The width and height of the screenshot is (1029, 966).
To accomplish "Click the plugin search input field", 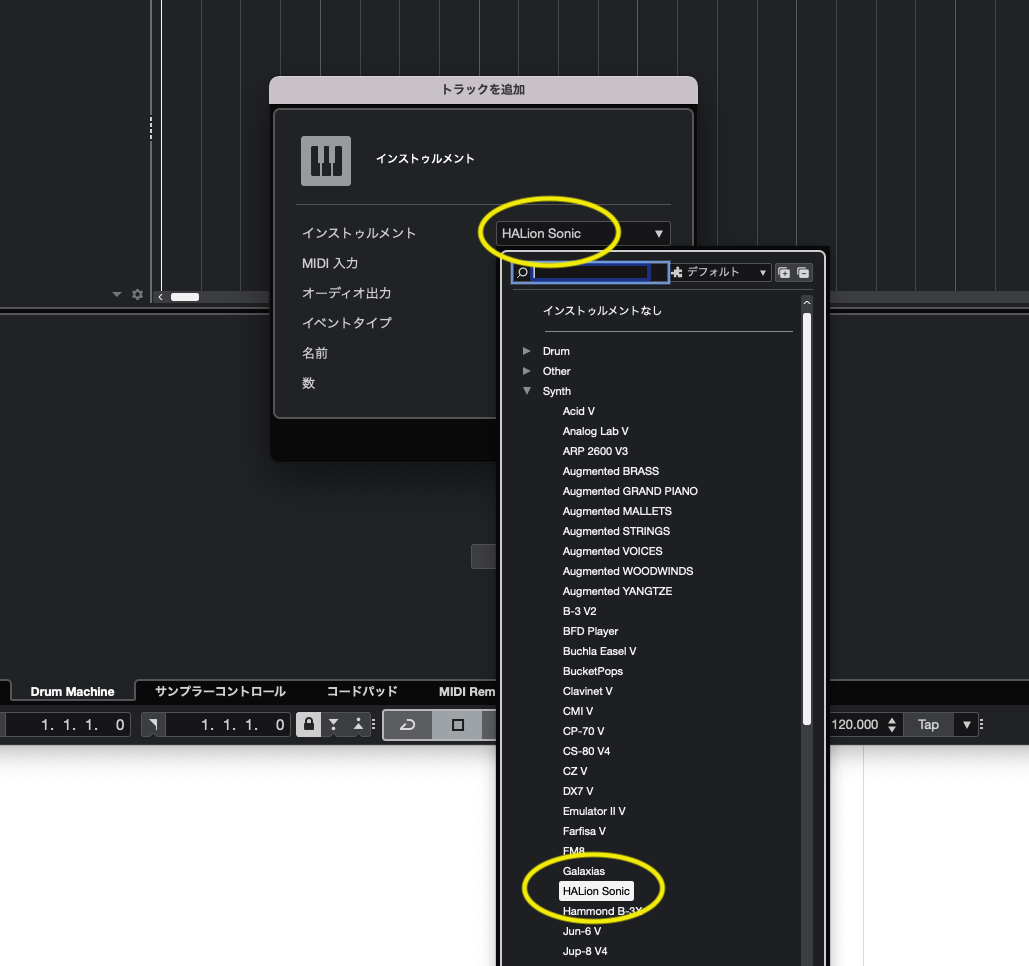I will [591, 272].
